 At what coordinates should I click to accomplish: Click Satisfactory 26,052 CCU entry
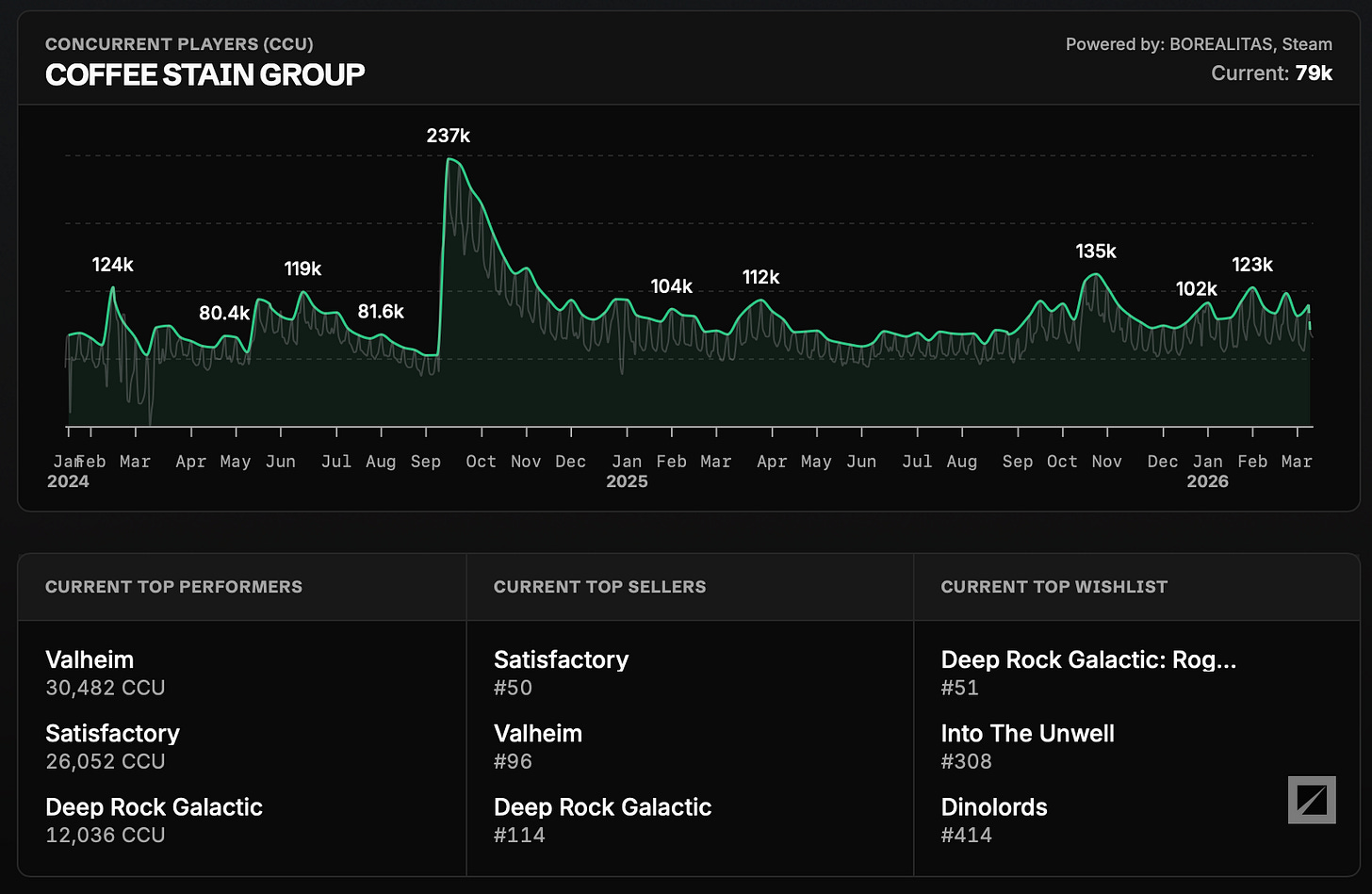(112, 746)
